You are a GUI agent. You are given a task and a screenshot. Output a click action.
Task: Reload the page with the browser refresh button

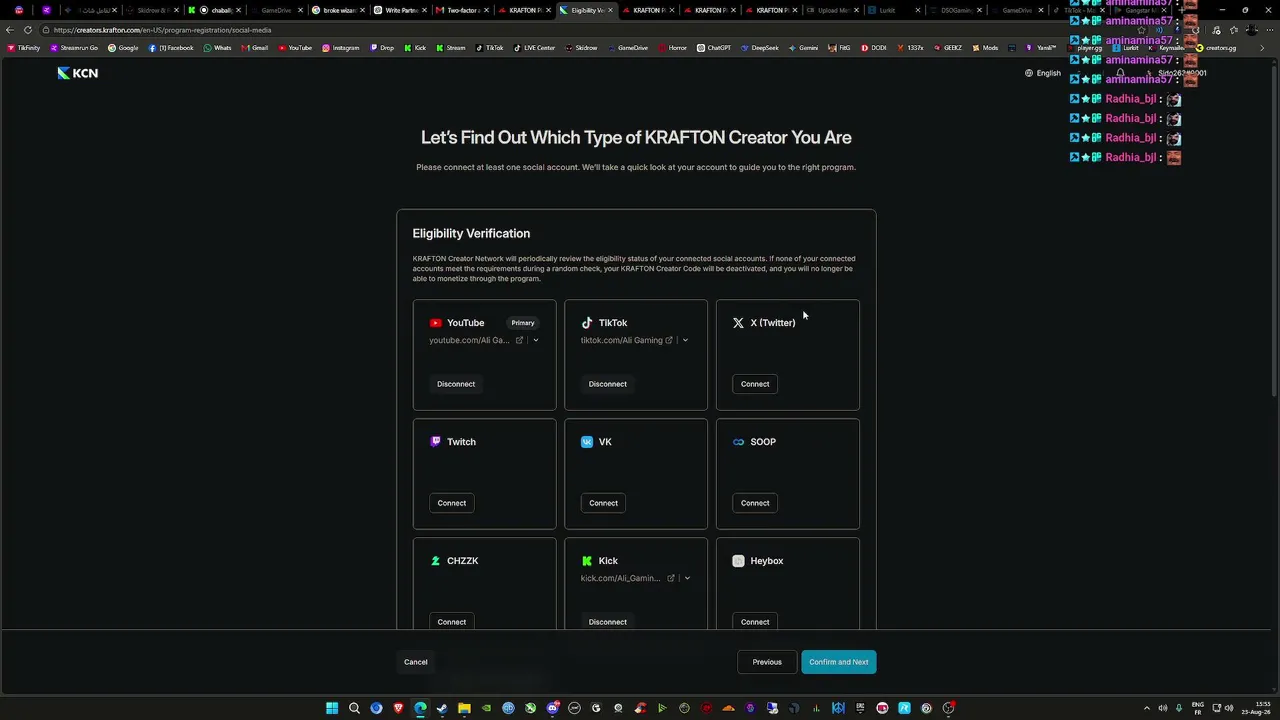click(x=28, y=30)
